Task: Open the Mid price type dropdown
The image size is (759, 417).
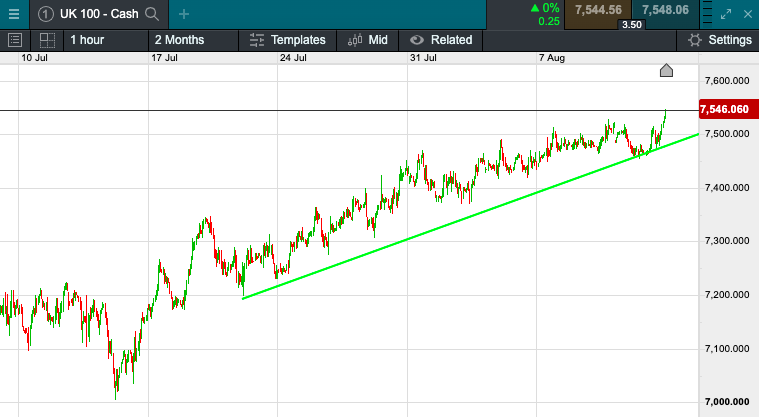Action: point(368,40)
